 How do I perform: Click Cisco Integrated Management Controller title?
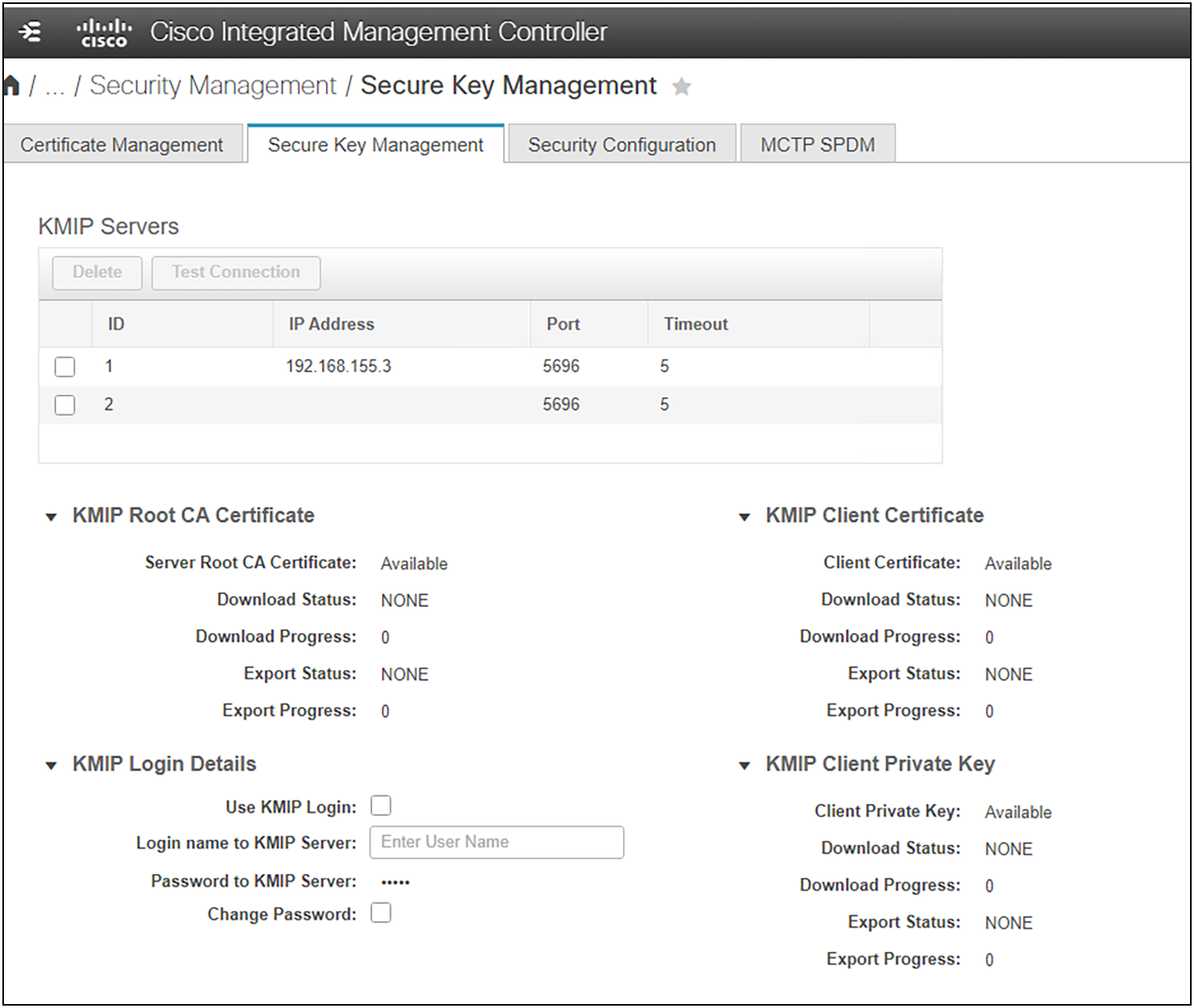379,33
